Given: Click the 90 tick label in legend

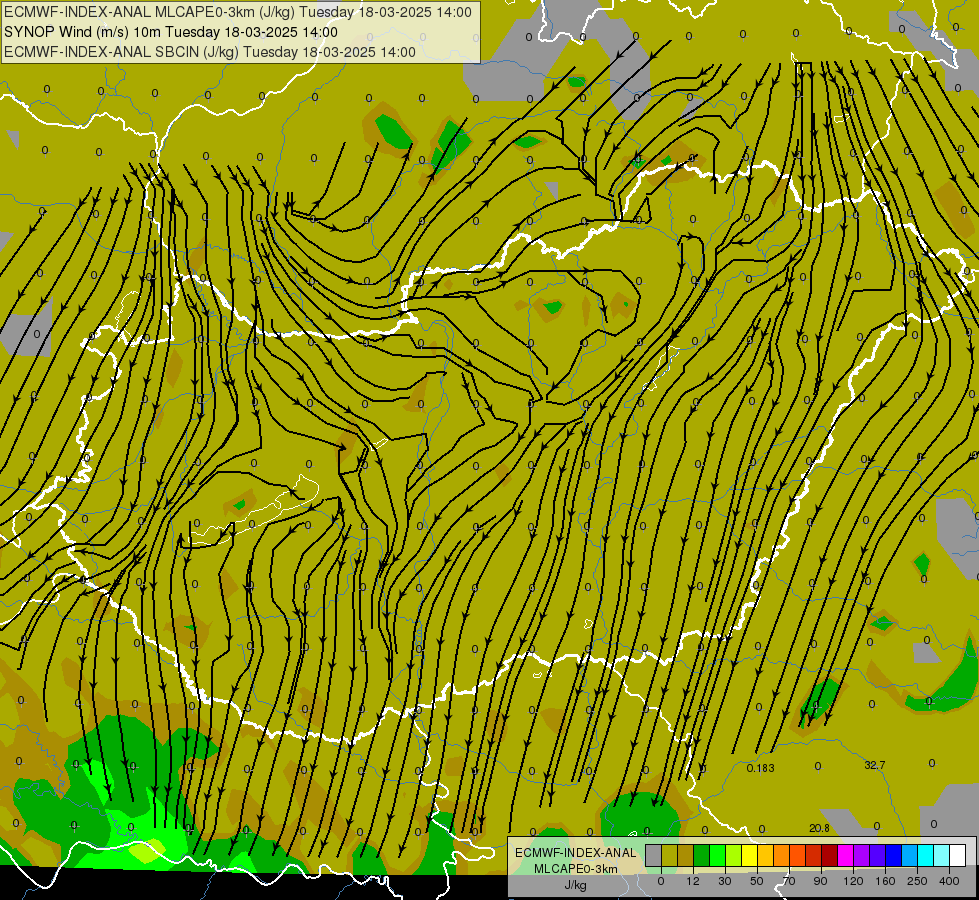Looking at the screenshot, I should 820,882.
